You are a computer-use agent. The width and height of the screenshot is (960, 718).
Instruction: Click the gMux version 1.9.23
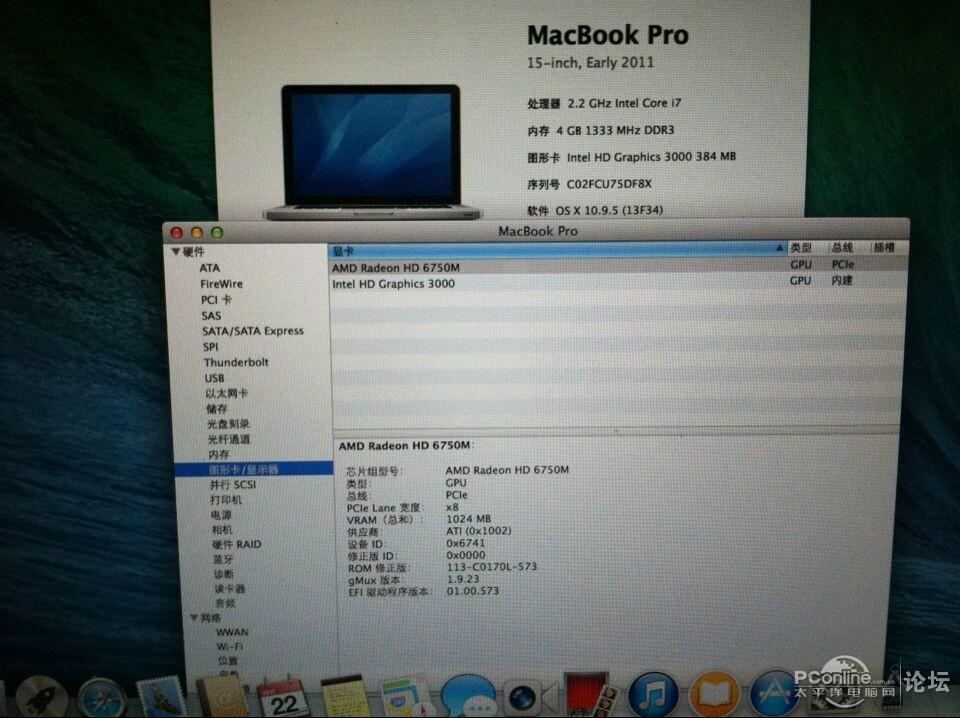[463, 579]
